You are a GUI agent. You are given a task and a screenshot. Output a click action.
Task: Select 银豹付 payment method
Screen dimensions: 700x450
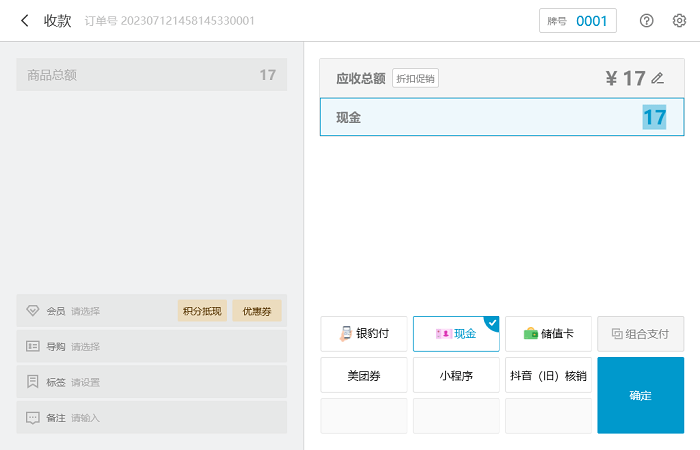(x=364, y=334)
